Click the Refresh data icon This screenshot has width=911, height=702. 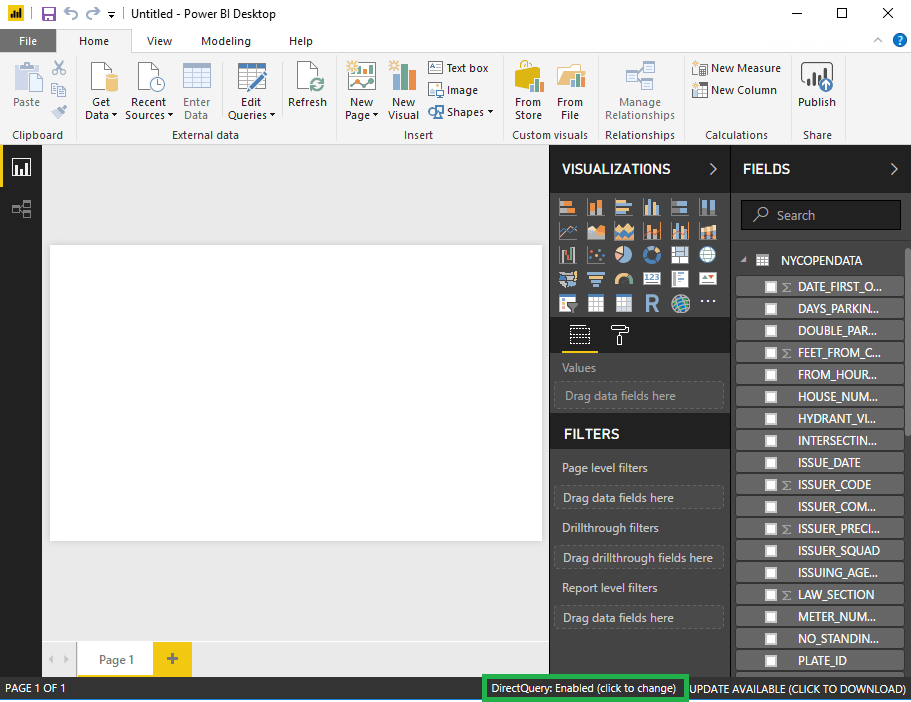click(x=307, y=84)
